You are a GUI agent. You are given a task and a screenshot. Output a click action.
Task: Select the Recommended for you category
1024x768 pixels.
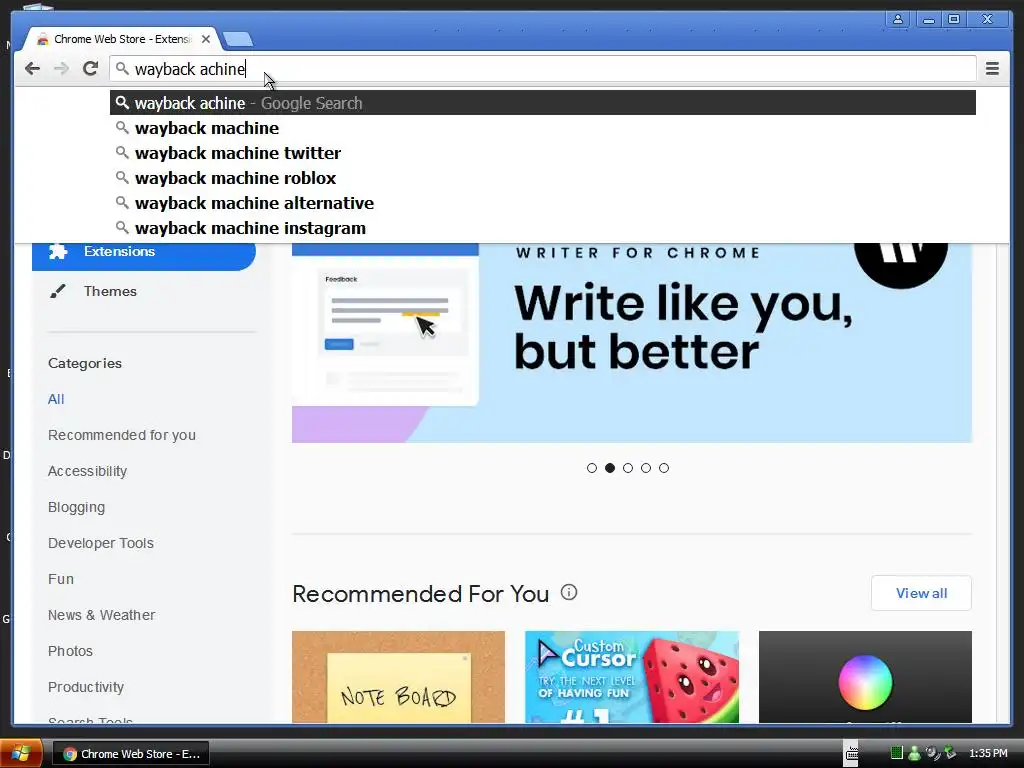click(x=121, y=435)
